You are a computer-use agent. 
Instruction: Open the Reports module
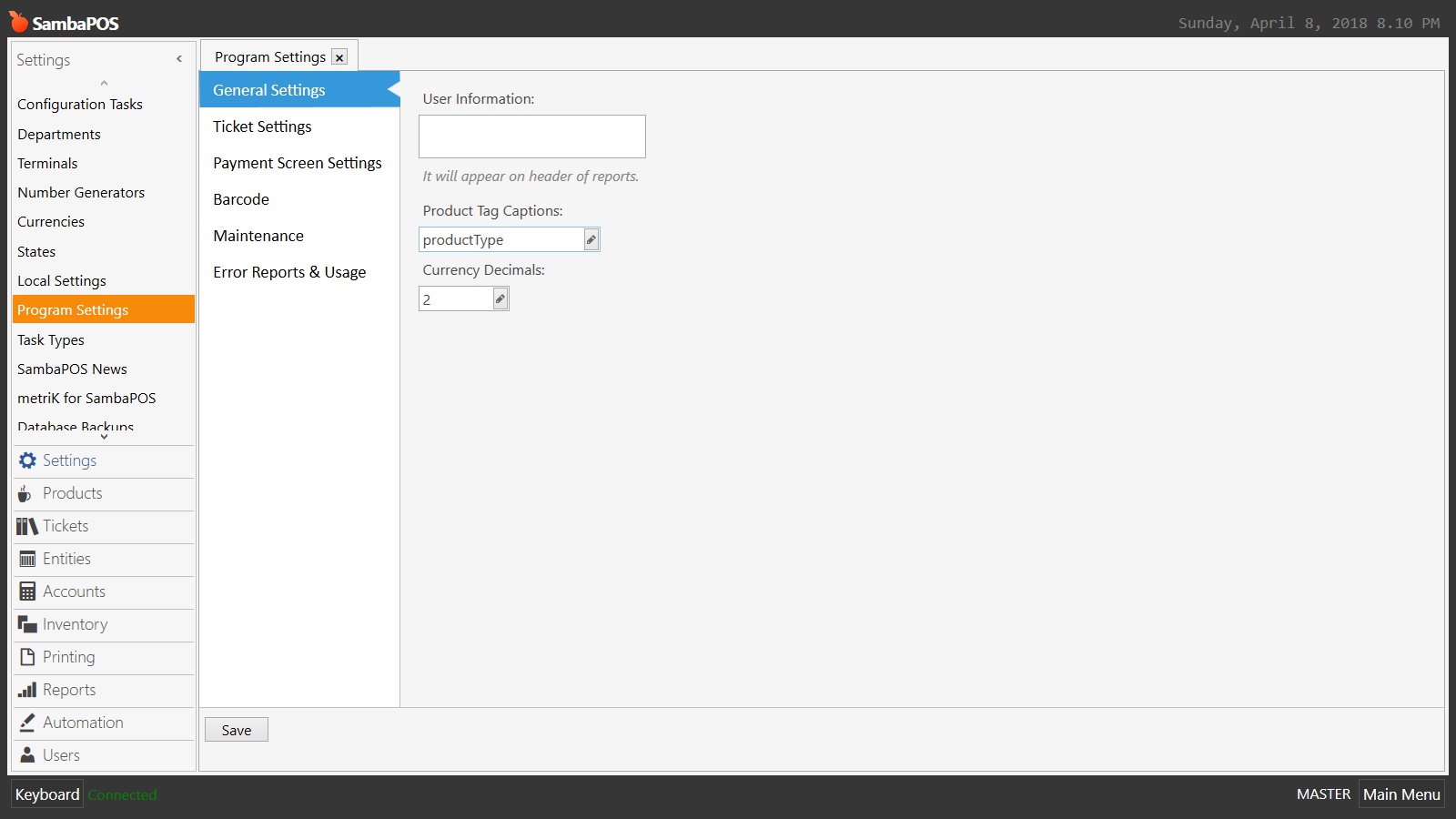point(104,690)
